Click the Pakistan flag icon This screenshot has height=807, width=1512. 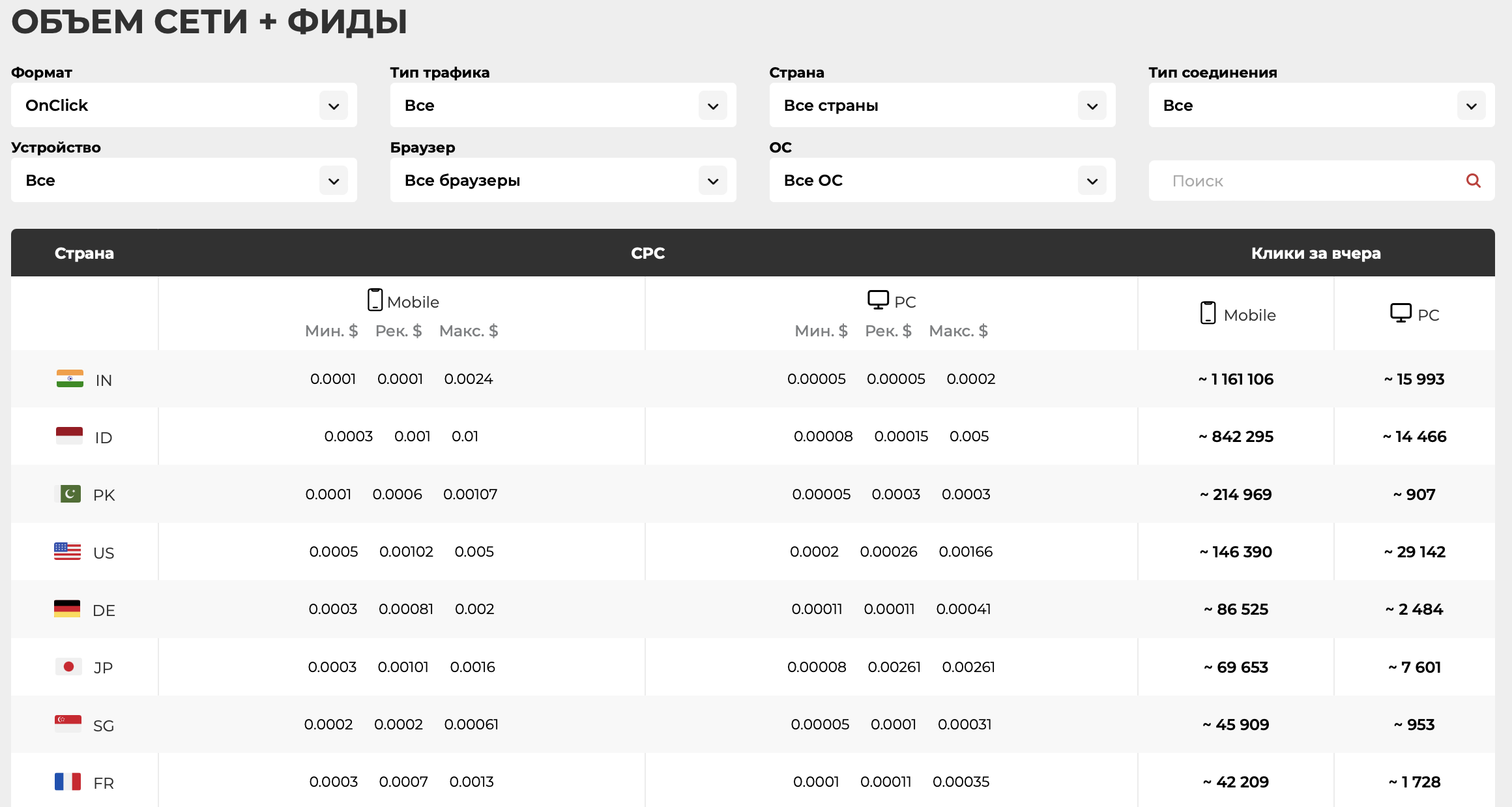(x=70, y=494)
